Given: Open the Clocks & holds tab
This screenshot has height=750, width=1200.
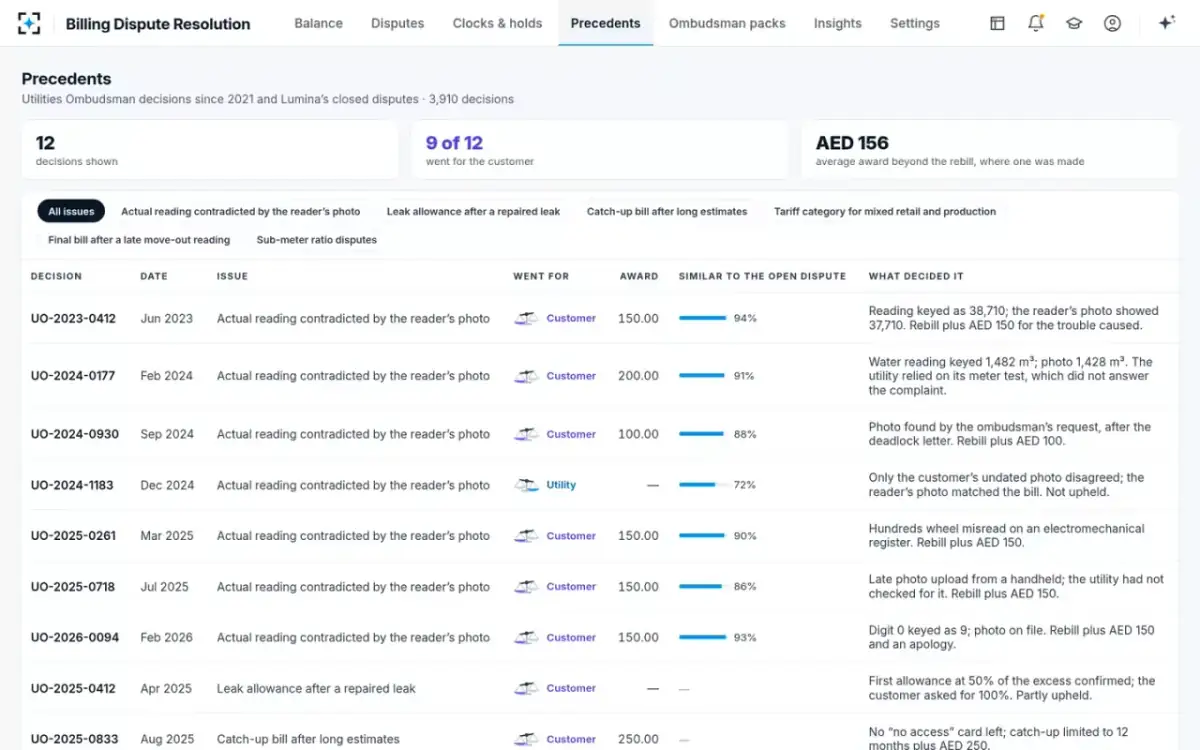Looking at the screenshot, I should pos(497,23).
